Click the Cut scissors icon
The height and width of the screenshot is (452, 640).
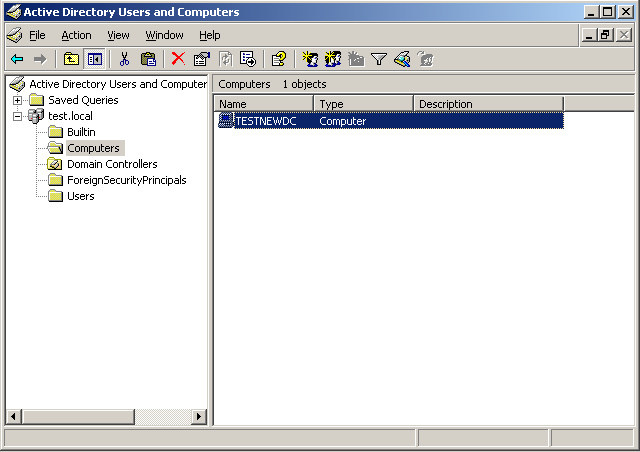point(124,60)
